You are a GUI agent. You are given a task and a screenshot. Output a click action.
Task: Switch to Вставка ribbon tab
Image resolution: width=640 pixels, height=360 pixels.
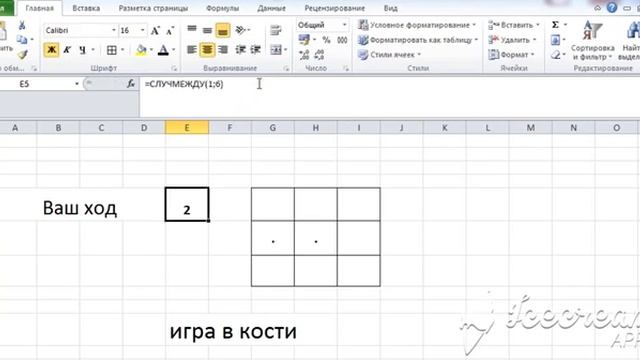(x=86, y=8)
